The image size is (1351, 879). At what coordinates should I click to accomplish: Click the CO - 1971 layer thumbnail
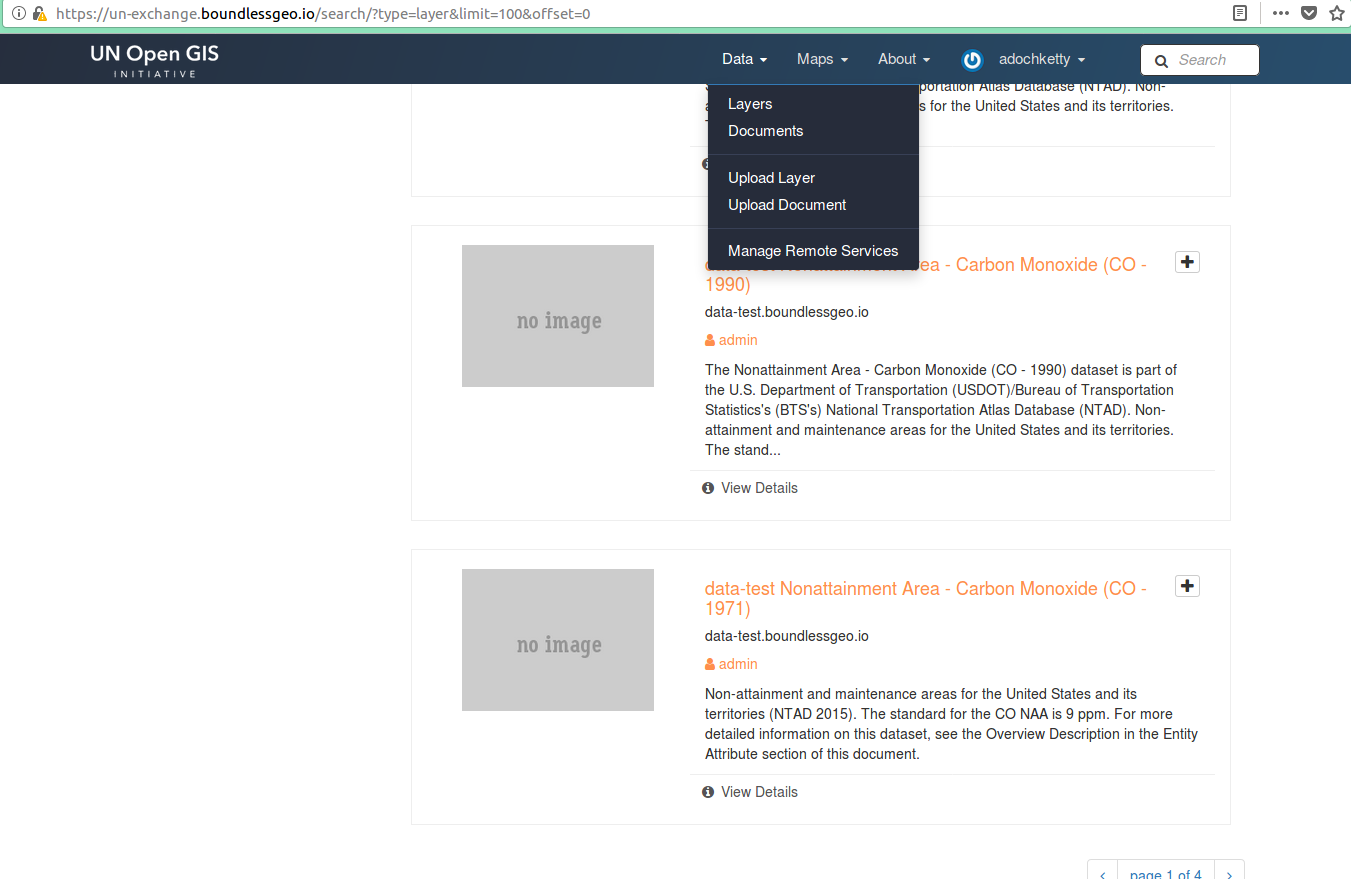tap(558, 640)
